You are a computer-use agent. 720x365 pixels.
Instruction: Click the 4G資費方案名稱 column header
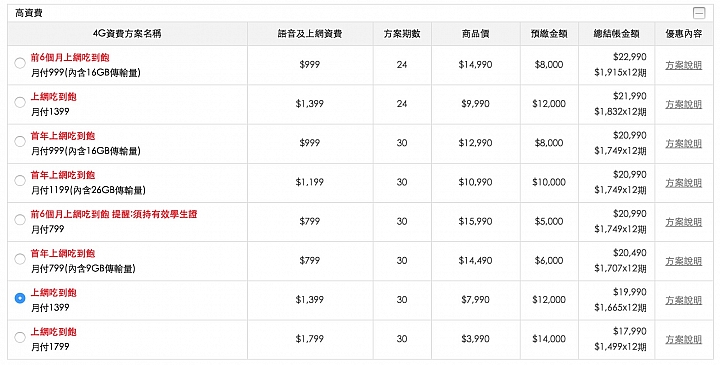point(127,34)
